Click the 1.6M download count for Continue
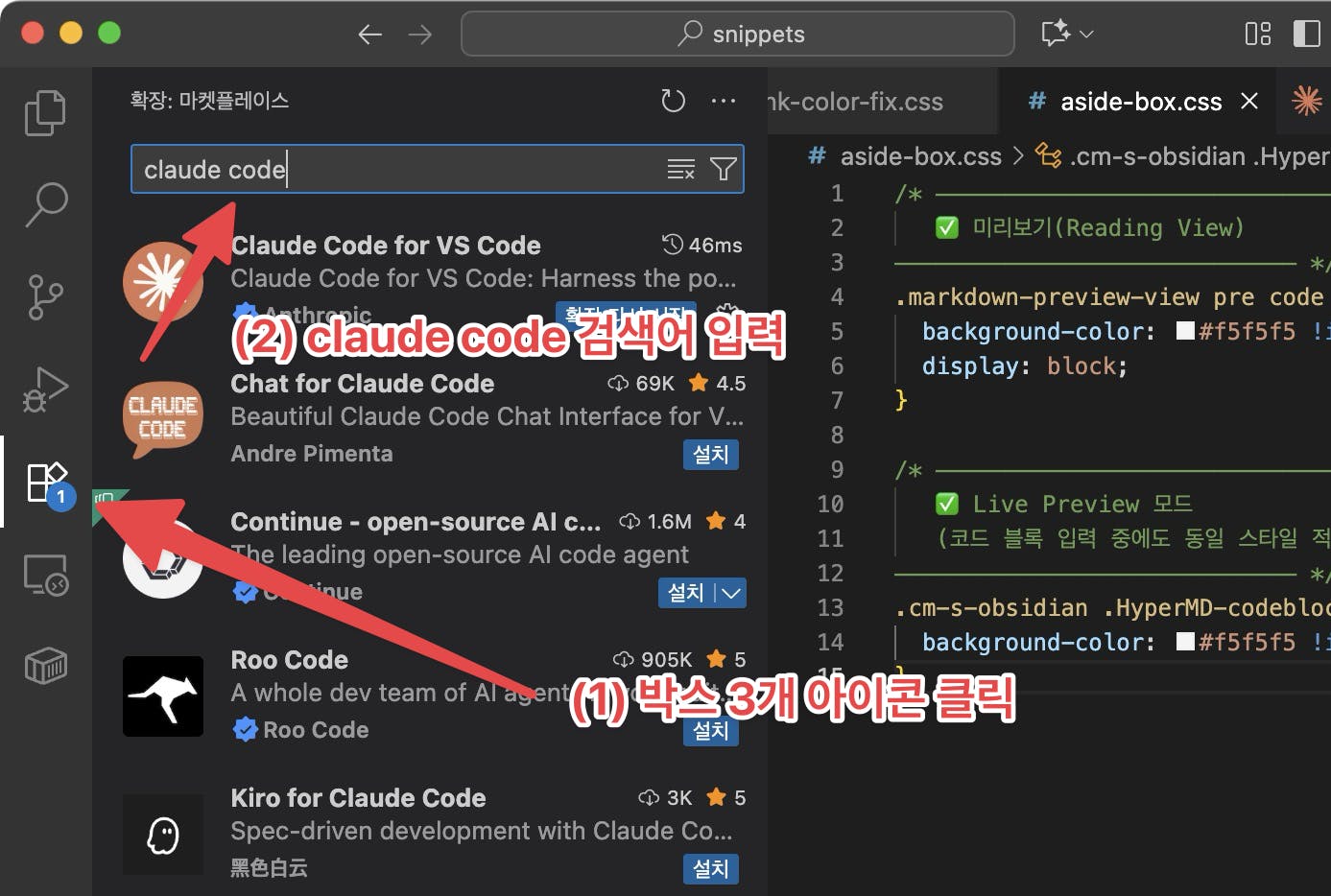The width and height of the screenshot is (1331, 896). pyautogui.click(x=655, y=522)
